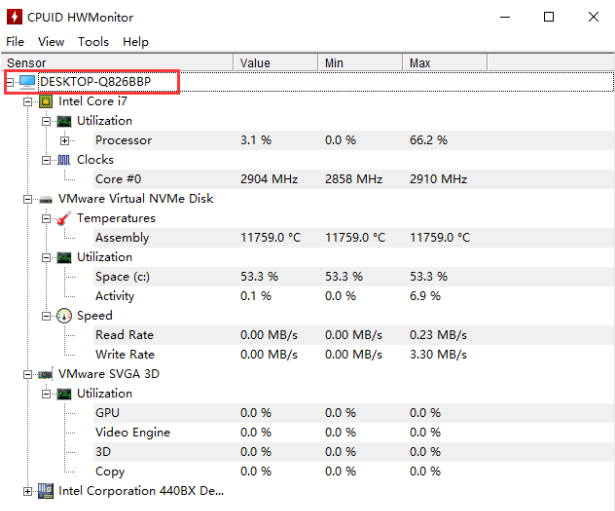
Task: Select the Video Engine row
Action: pos(354,433)
